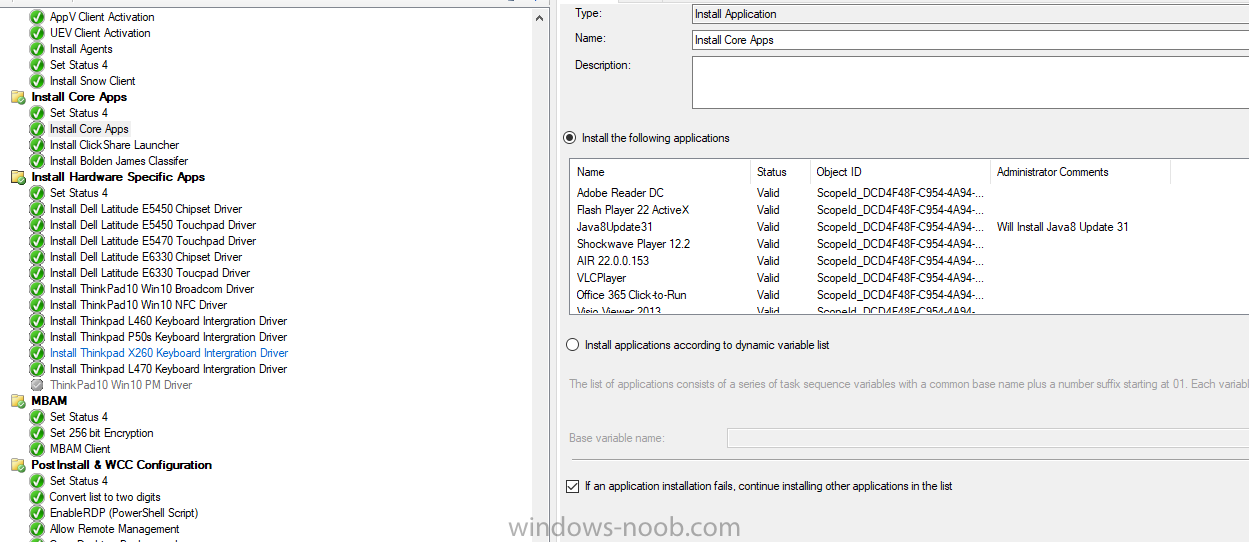
Task: Click 'Will Install Java8 Update 31' comment
Action: point(1063,227)
